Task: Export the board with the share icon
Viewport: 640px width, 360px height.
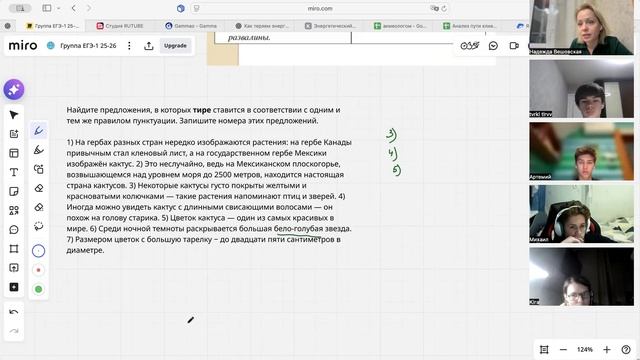Action: click(x=149, y=46)
